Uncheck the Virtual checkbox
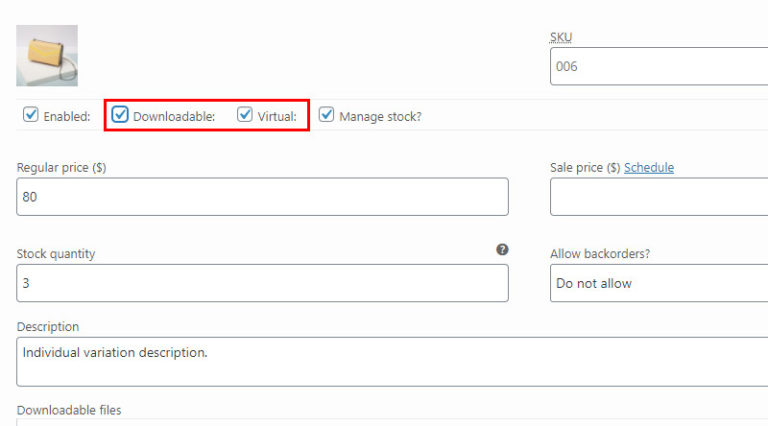This screenshot has height=426, width=768. pyautogui.click(x=245, y=115)
